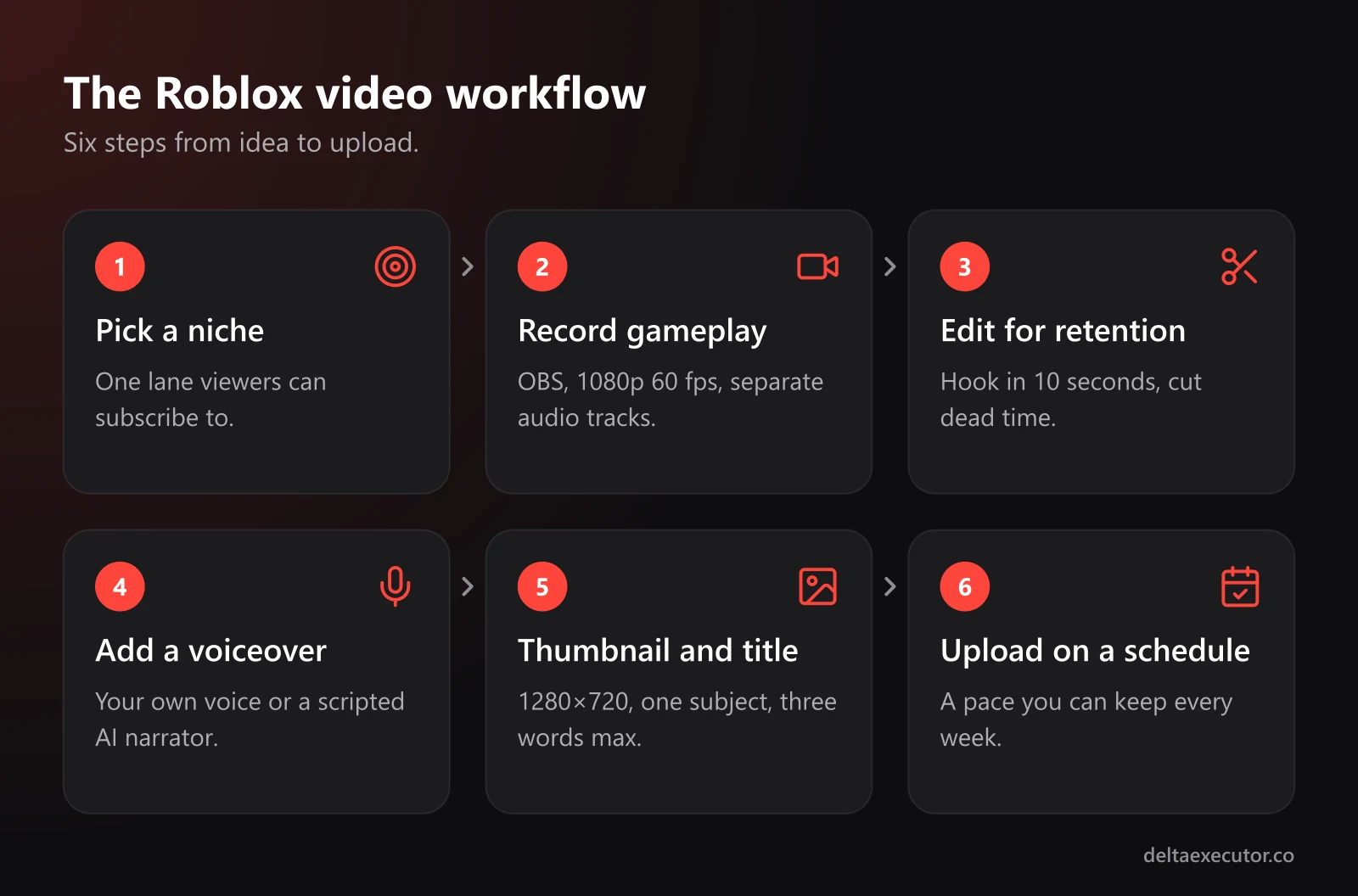Click the chevron between Pick a niche and Record gameplay

coord(468,266)
